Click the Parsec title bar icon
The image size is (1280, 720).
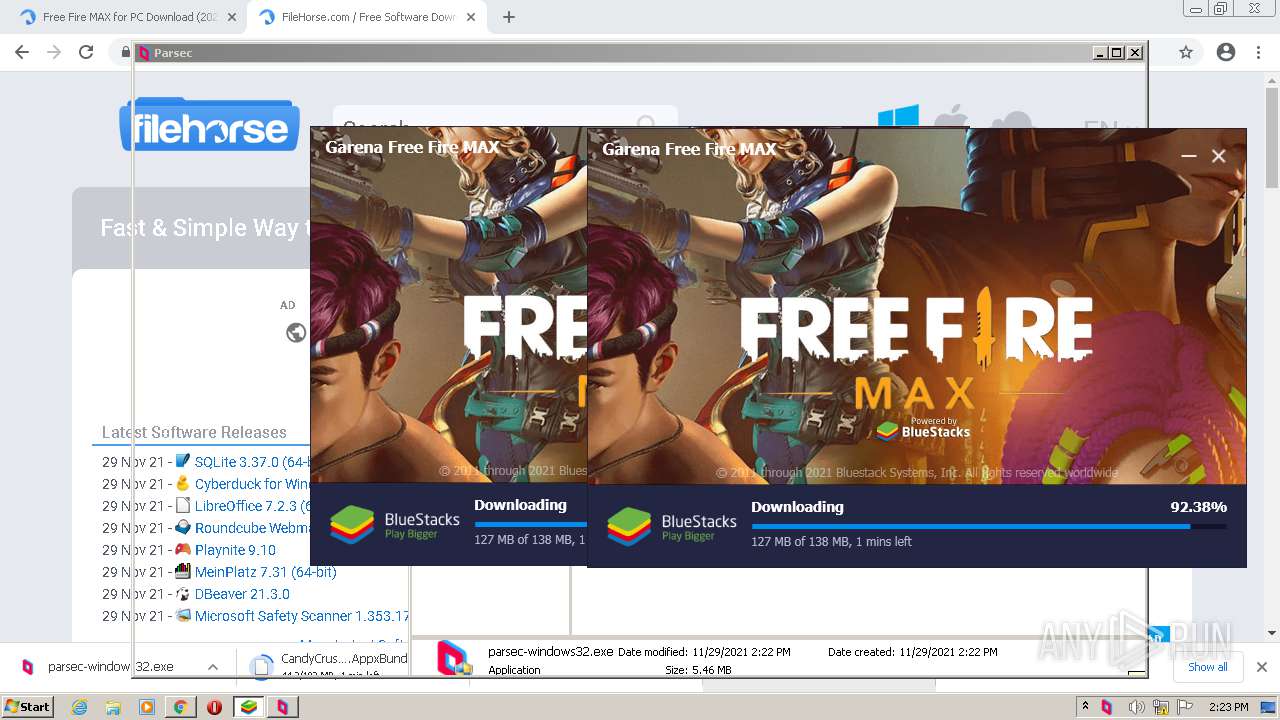pos(144,53)
